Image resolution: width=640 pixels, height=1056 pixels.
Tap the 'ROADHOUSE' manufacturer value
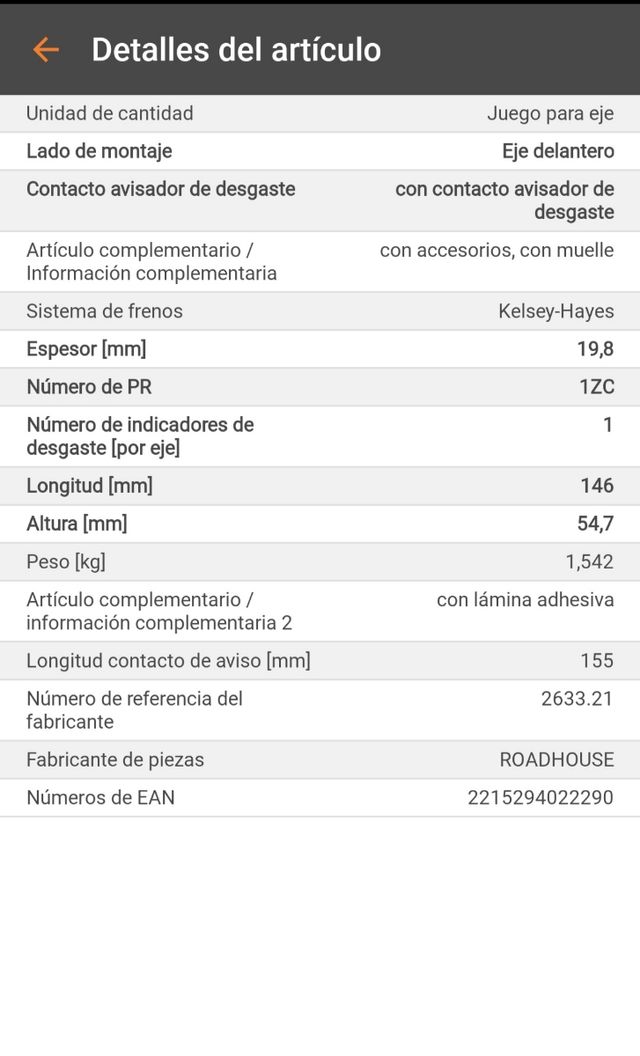557,760
